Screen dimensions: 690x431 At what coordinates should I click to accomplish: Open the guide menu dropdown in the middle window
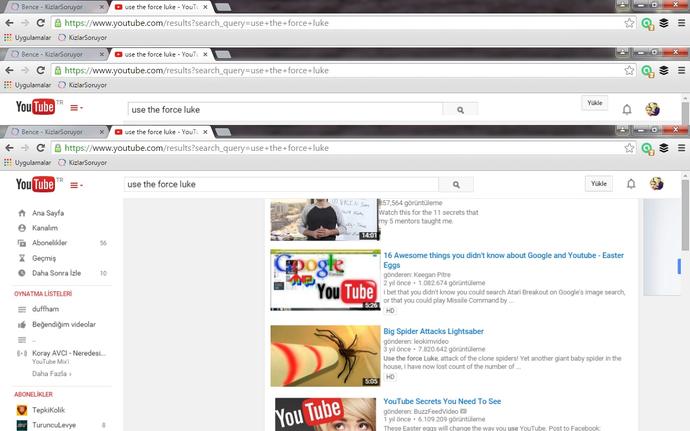point(76,108)
